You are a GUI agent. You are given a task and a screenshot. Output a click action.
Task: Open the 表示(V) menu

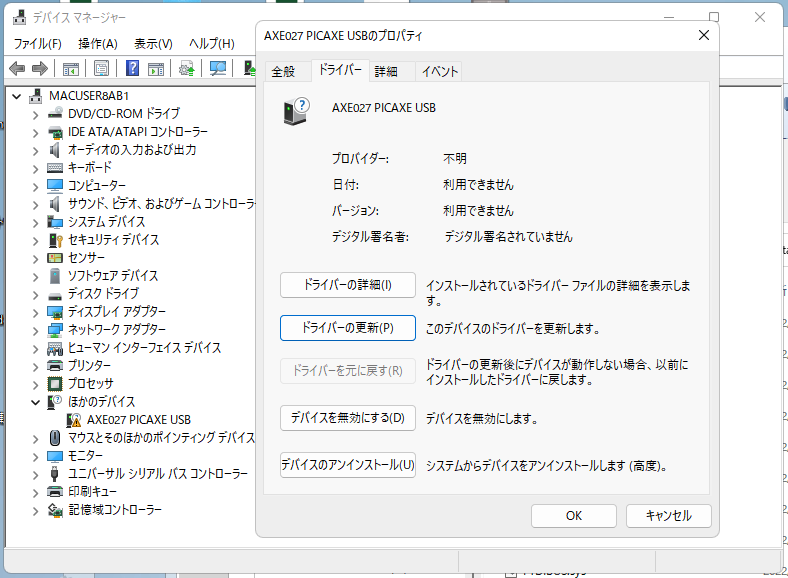pos(153,44)
